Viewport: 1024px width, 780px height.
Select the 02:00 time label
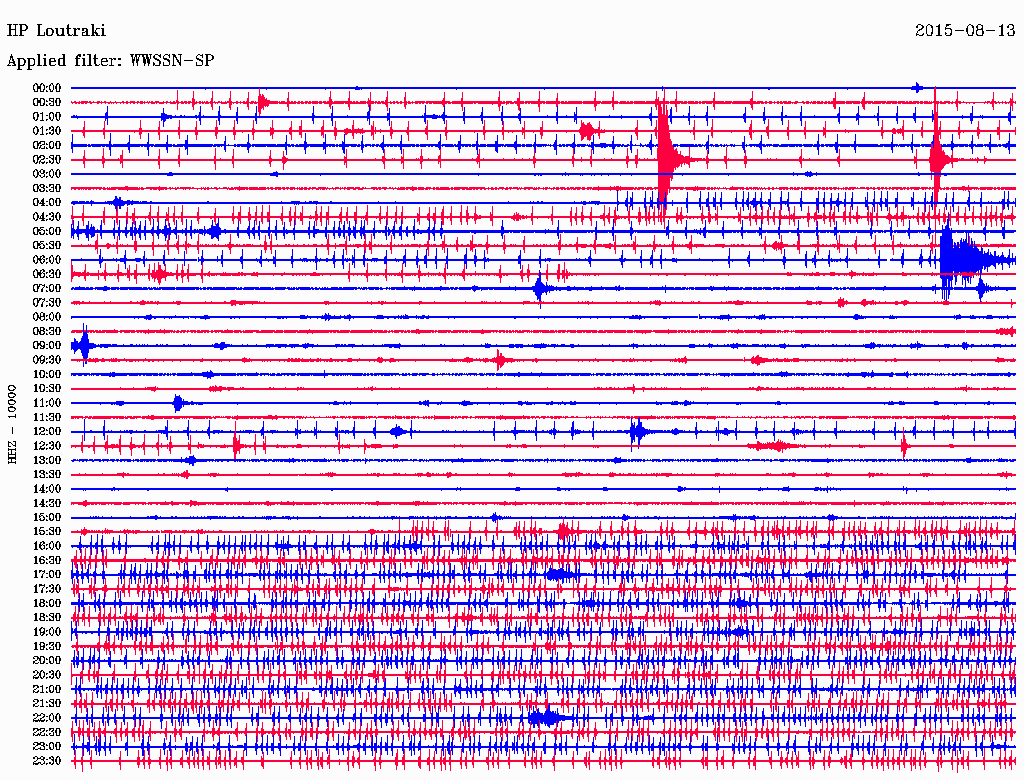[x=47, y=146]
